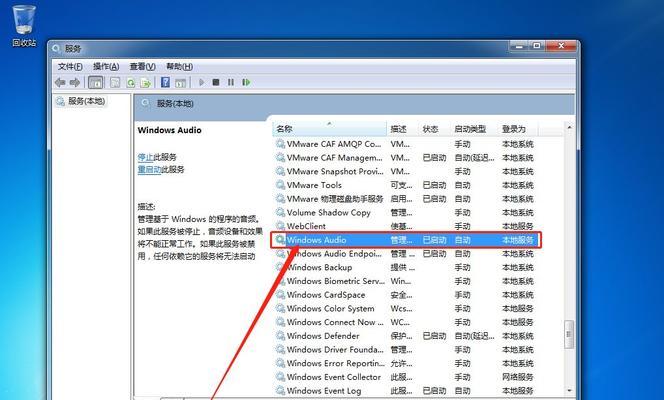Sort by the 描述 column header
The image size is (664, 400).
(403, 129)
